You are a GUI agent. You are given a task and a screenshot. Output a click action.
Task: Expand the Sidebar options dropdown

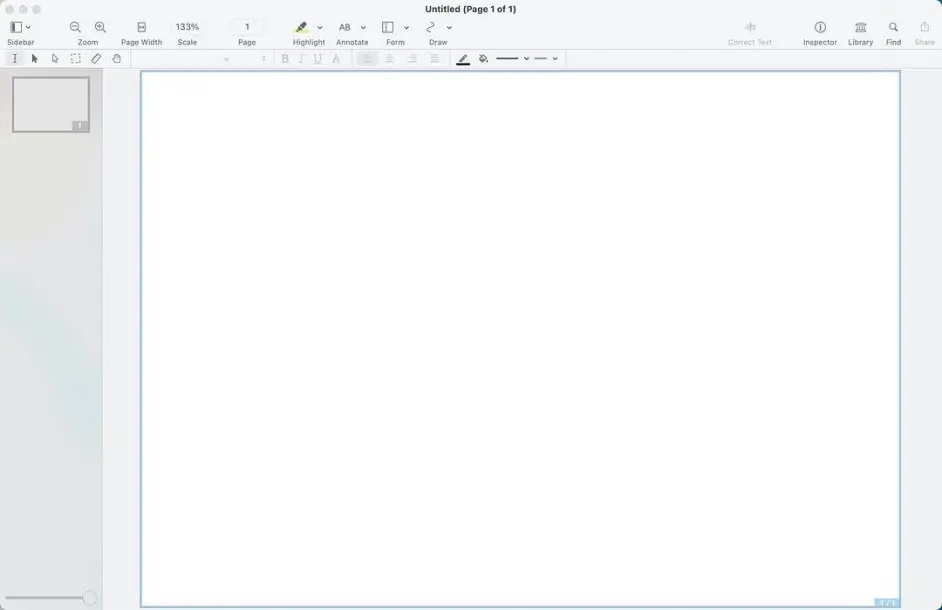click(28, 28)
